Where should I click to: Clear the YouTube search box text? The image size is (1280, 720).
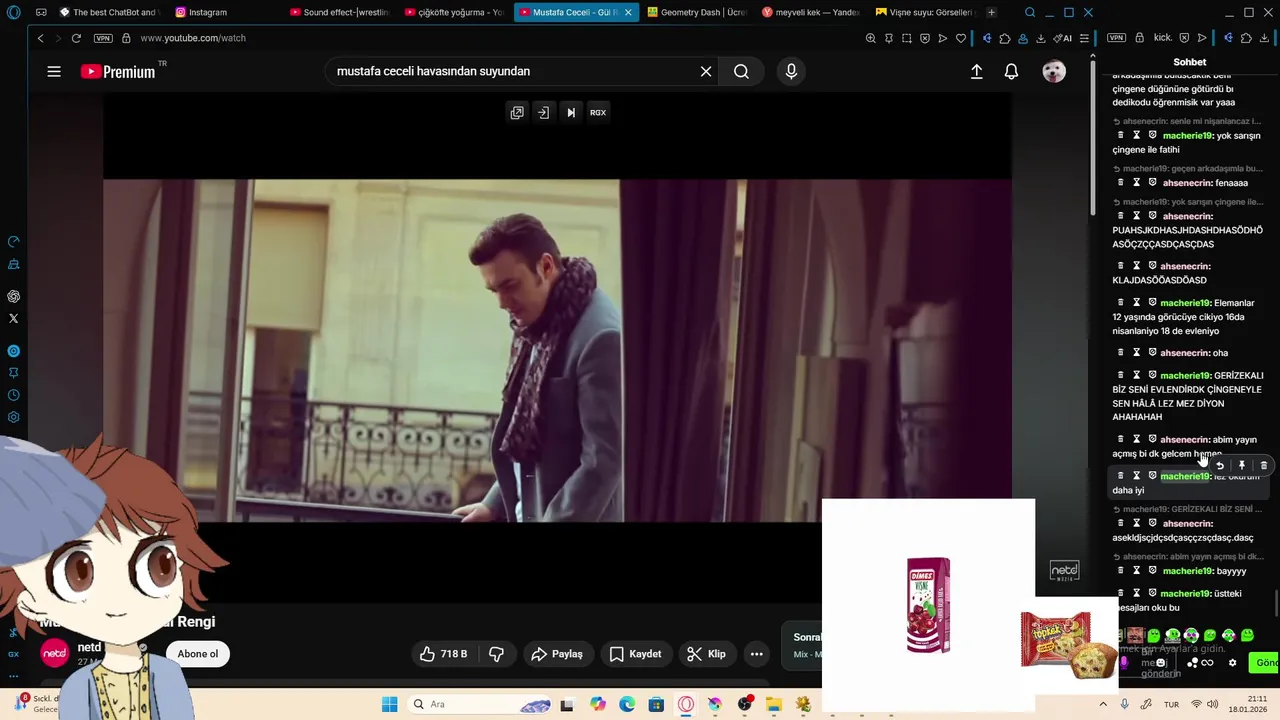[706, 71]
